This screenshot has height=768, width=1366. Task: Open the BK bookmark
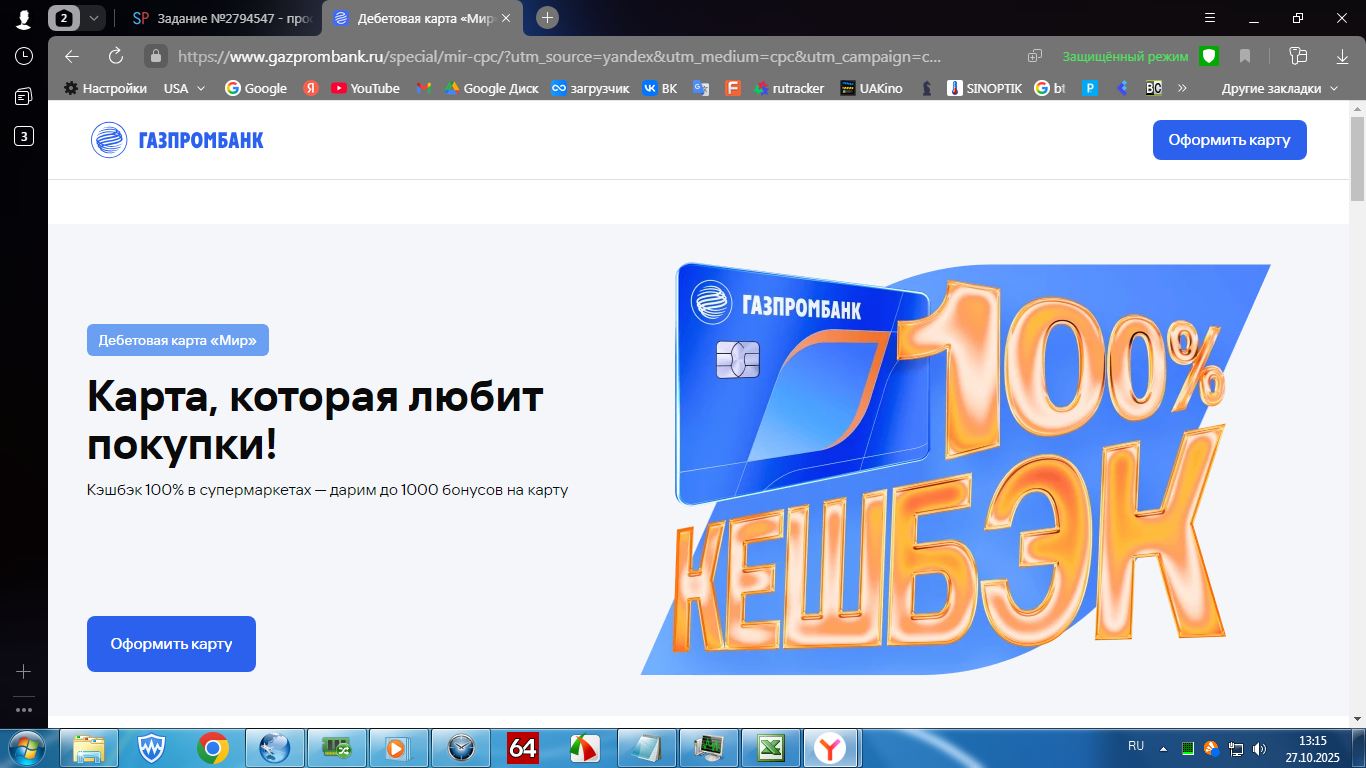pyautogui.click(x=660, y=88)
